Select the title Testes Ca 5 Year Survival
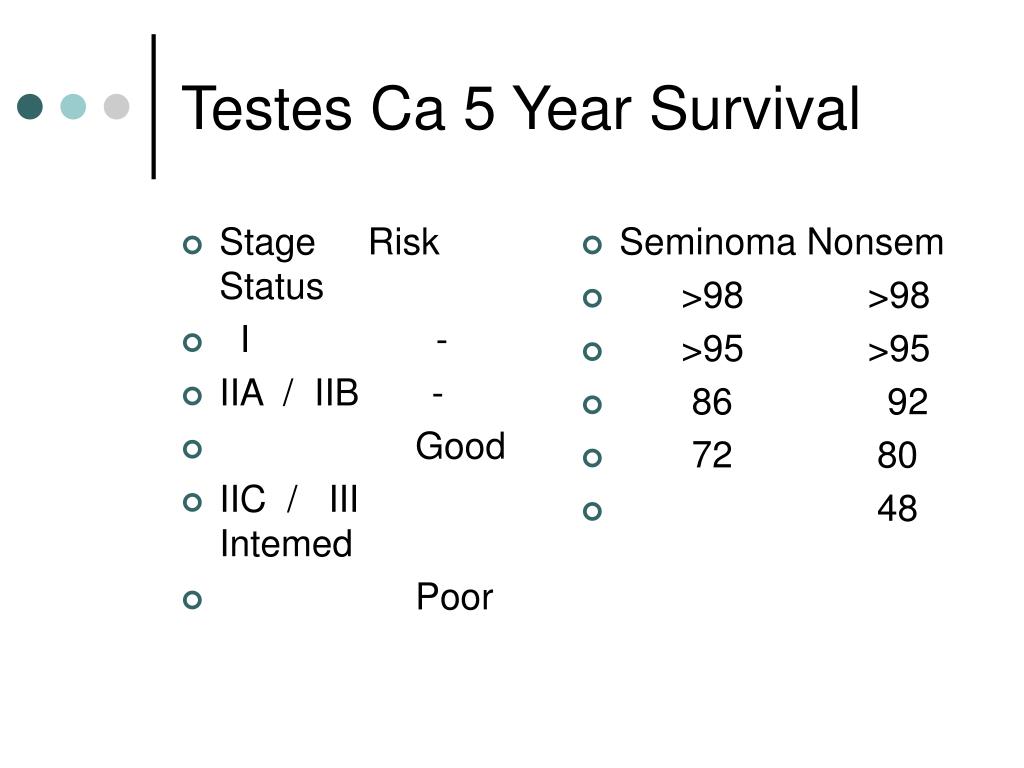1024x768 pixels. pos(520,108)
